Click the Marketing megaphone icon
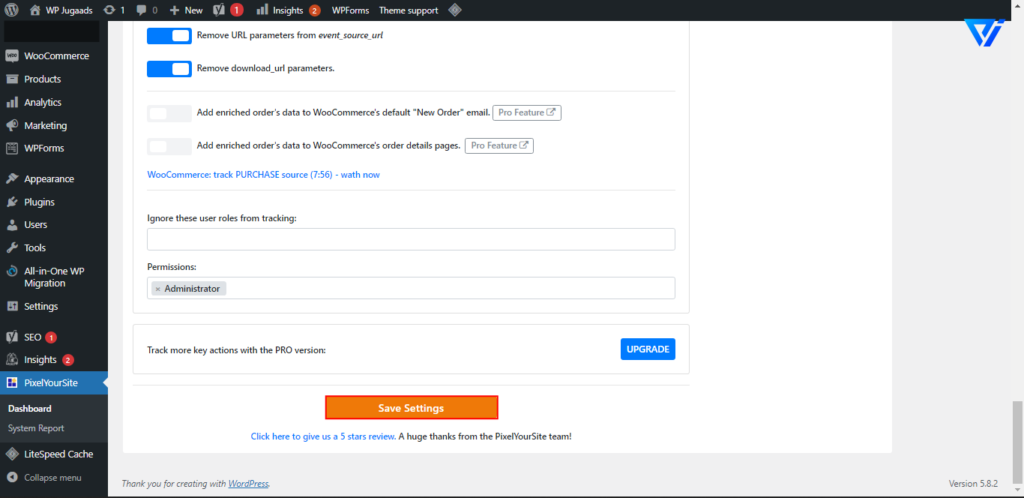 click(x=12, y=125)
